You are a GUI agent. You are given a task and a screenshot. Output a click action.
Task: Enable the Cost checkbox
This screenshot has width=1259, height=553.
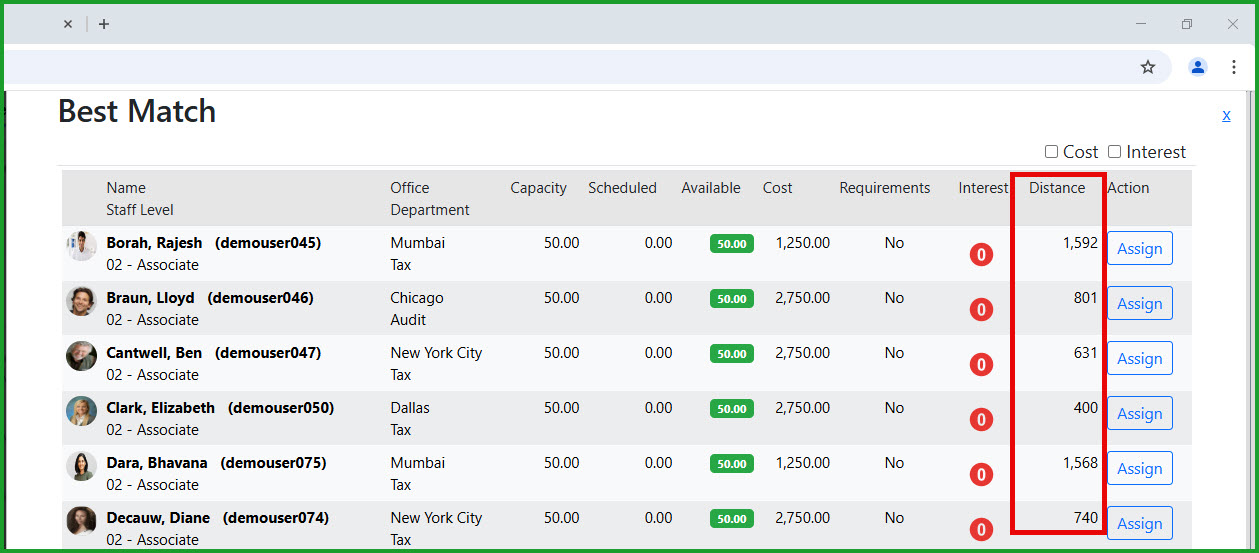click(x=1051, y=152)
